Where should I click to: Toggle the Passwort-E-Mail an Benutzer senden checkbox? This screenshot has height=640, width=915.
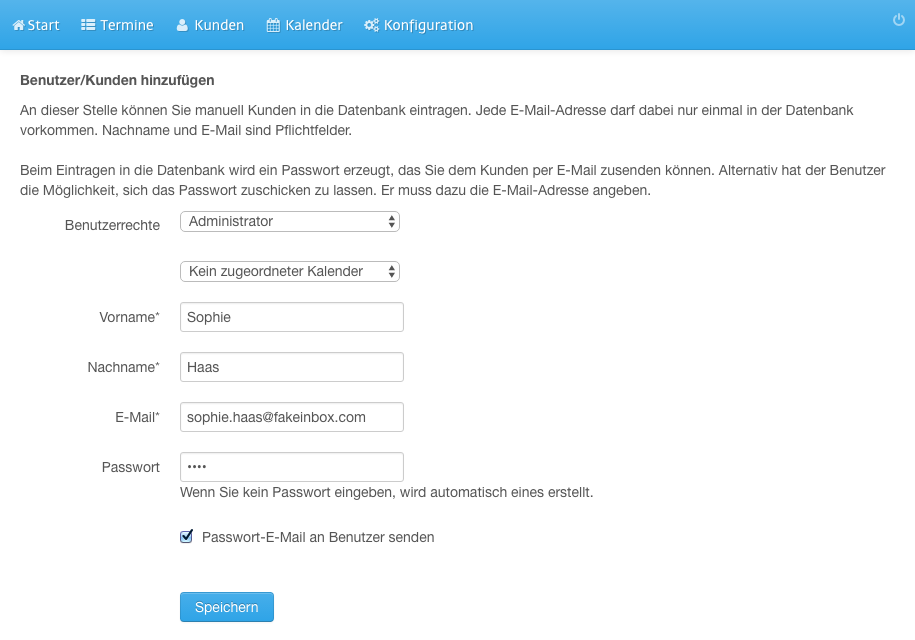pos(186,536)
